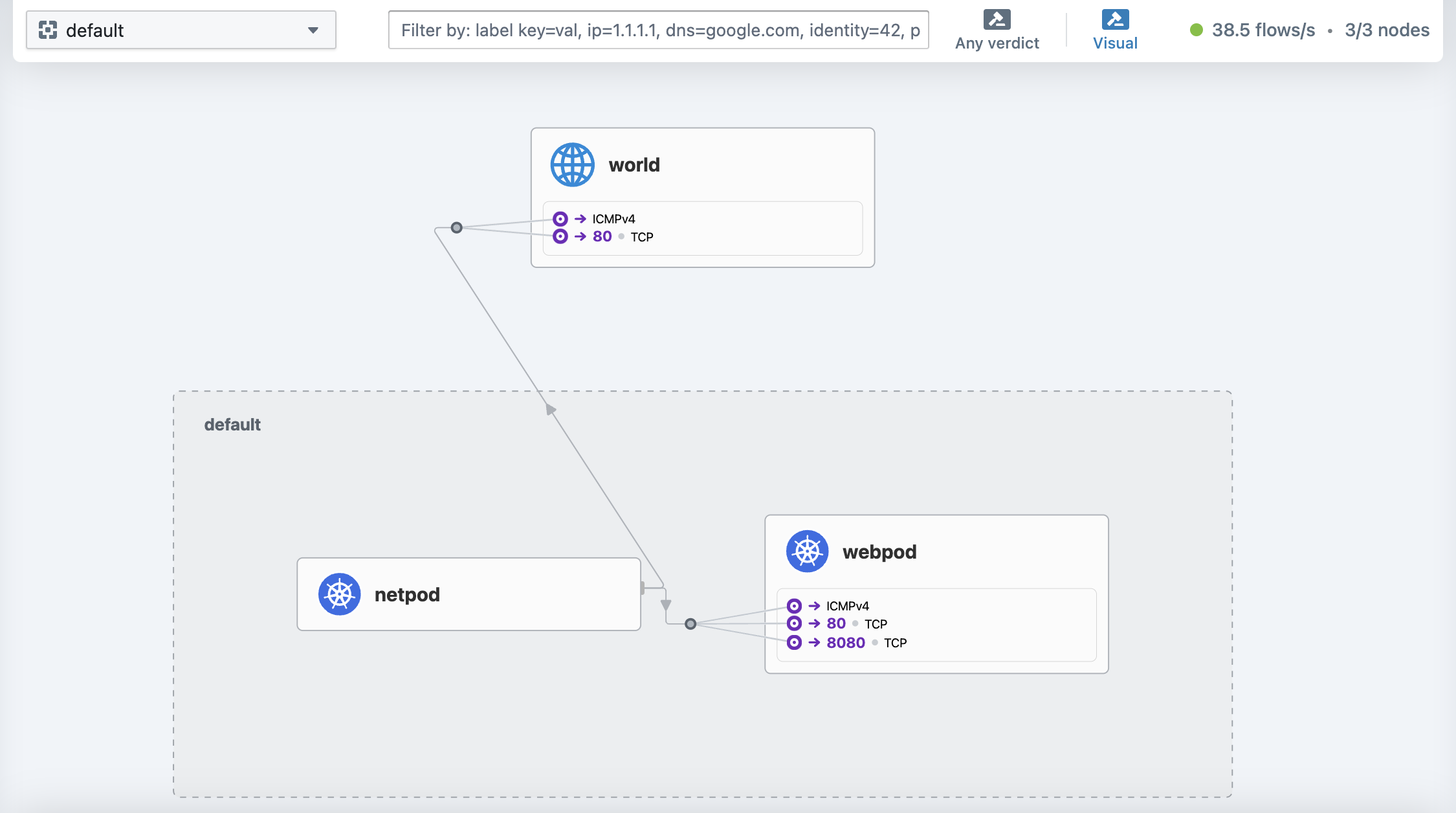
Task: Click the world service card title
Action: (634, 165)
